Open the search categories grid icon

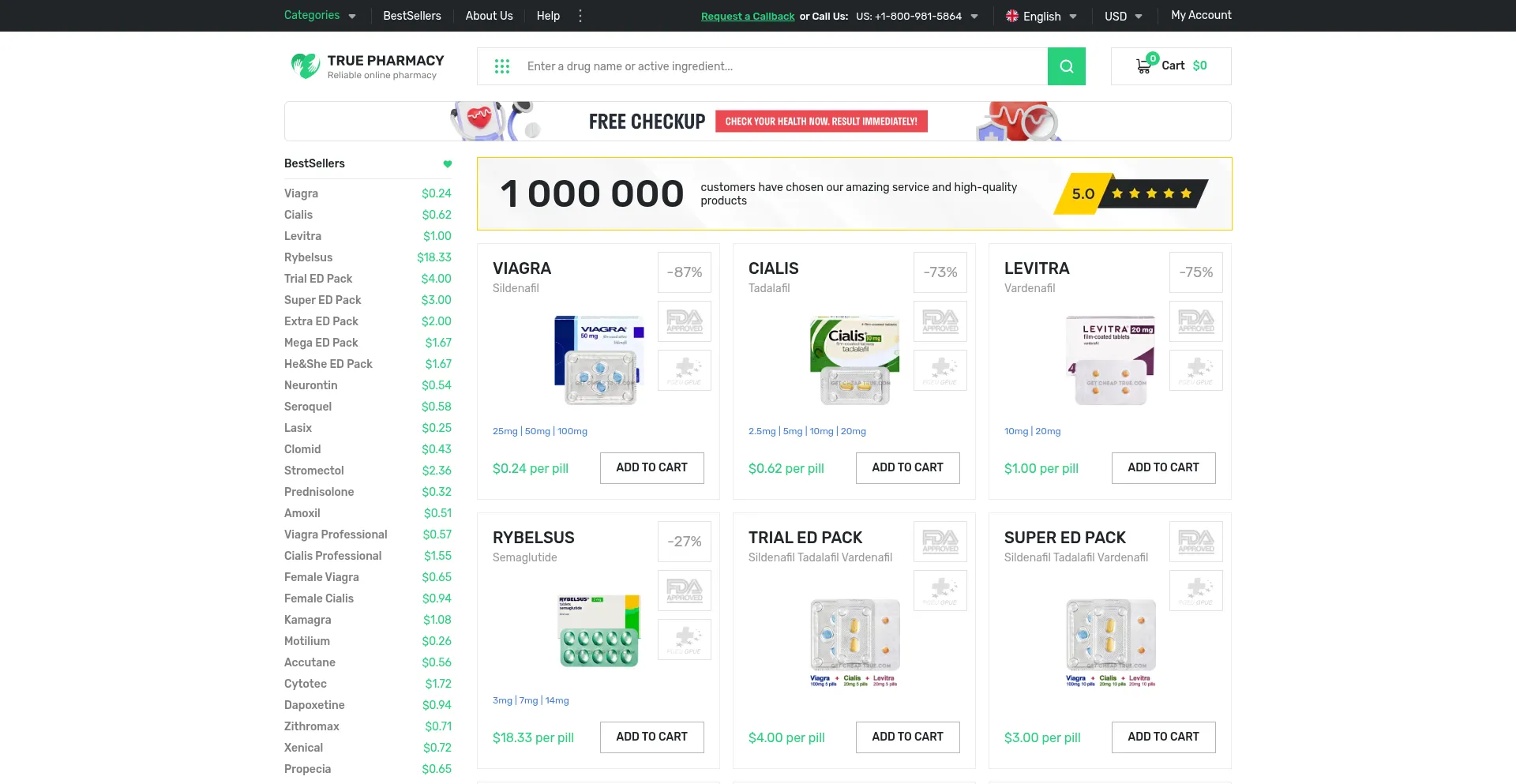[x=502, y=66]
